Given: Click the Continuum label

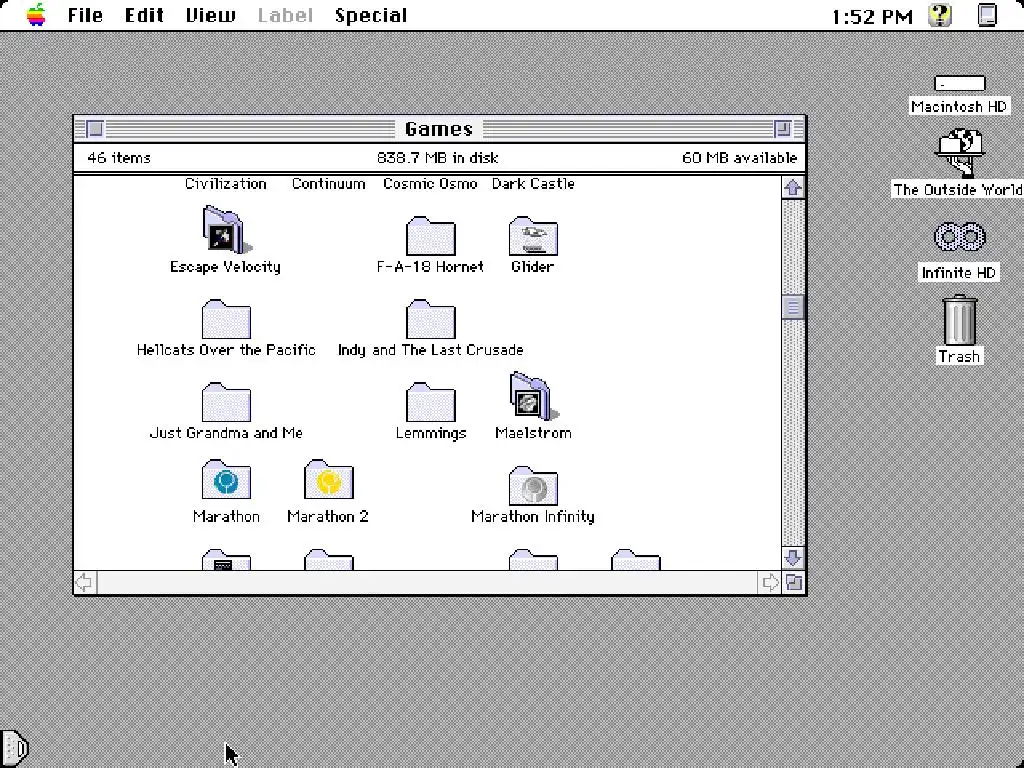Looking at the screenshot, I should click(x=328, y=184).
